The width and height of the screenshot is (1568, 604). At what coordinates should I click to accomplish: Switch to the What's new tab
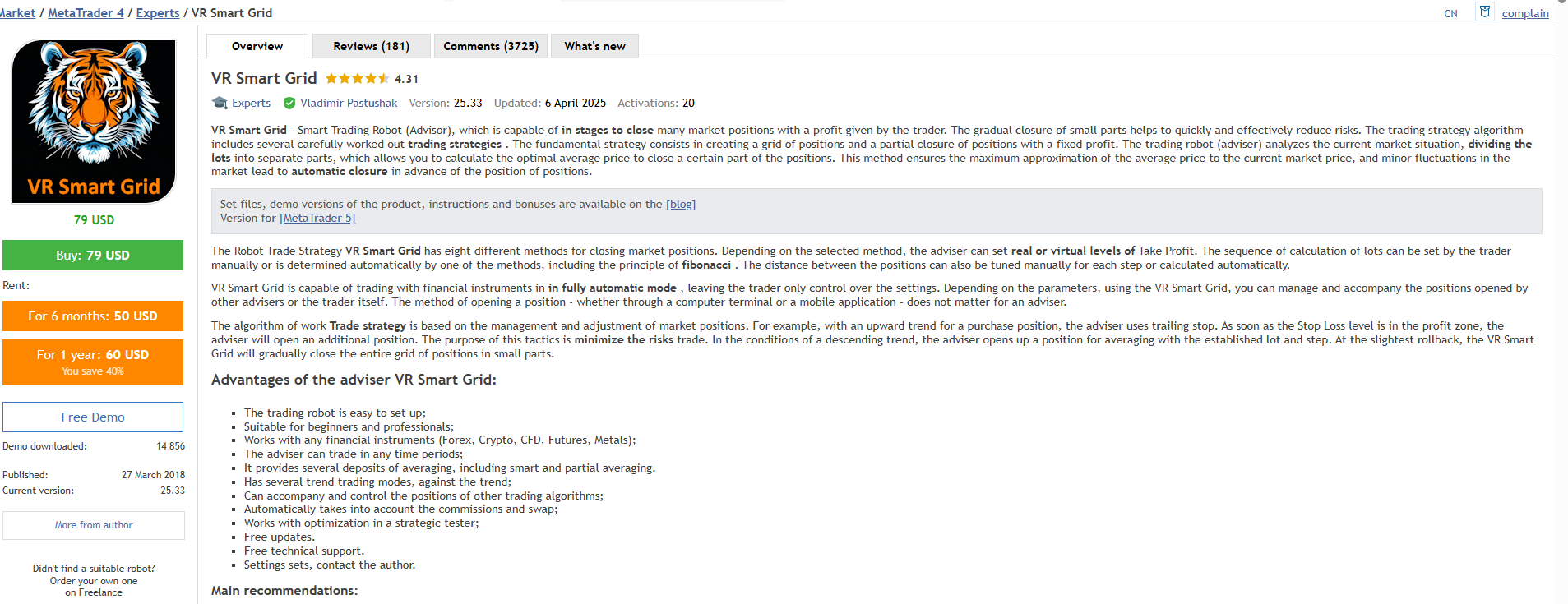(x=594, y=46)
